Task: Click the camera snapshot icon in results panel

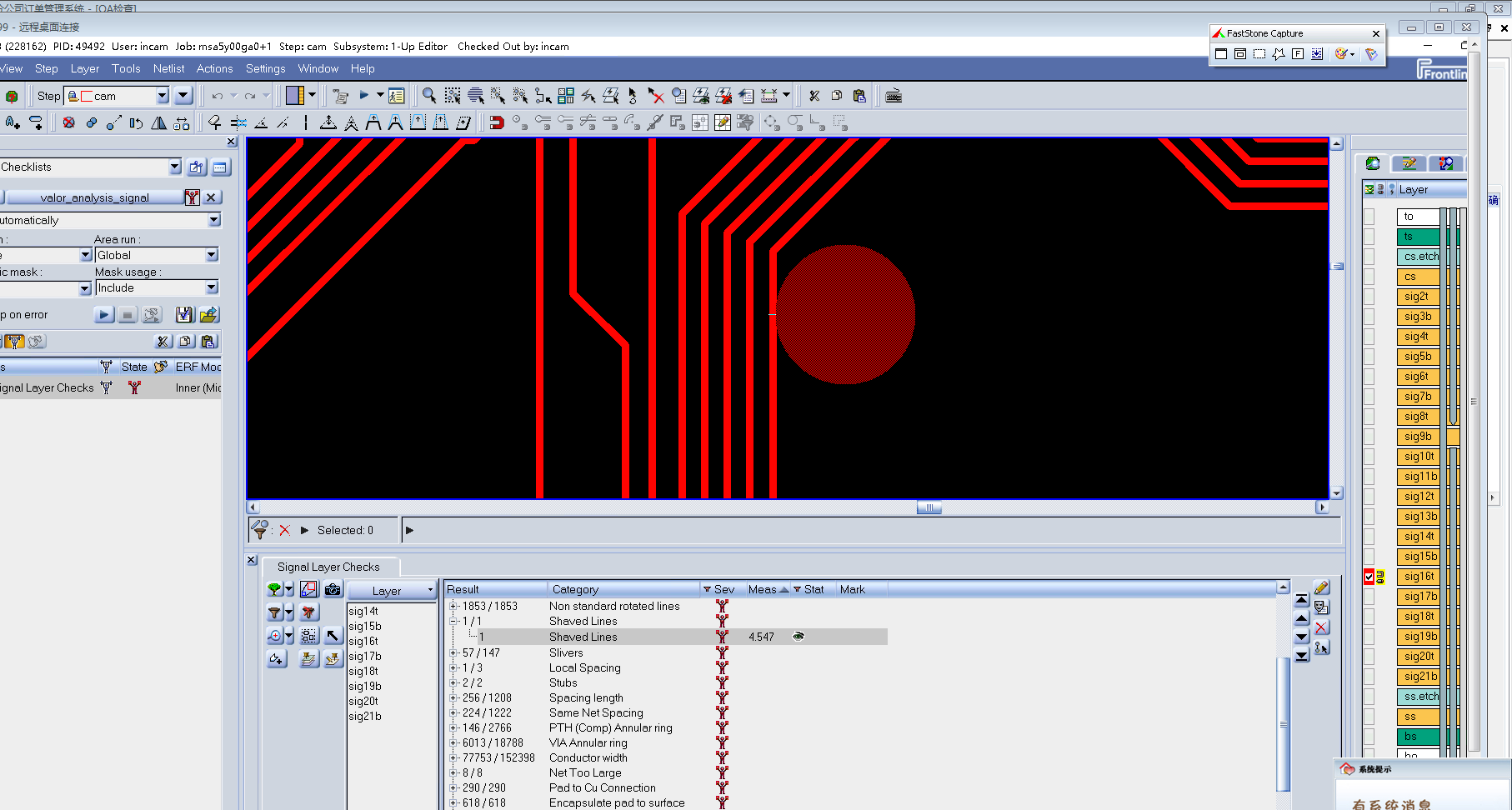Action: click(x=333, y=589)
